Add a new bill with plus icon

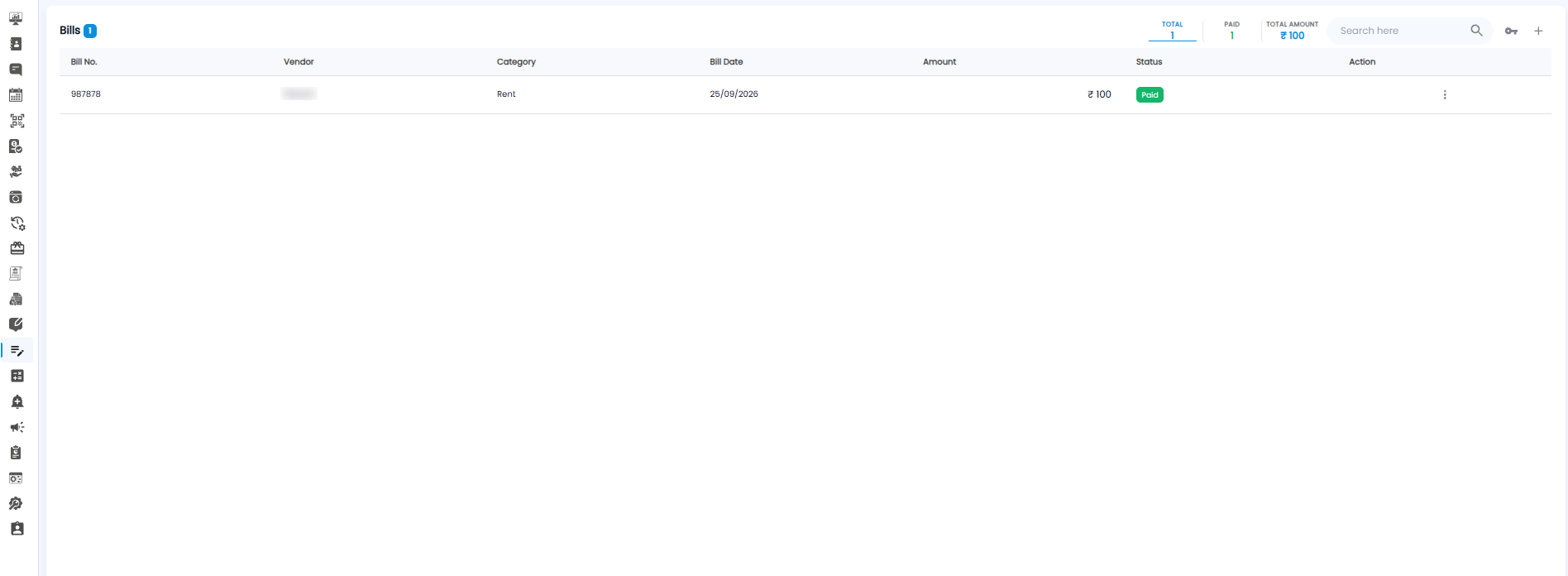(x=1538, y=31)
